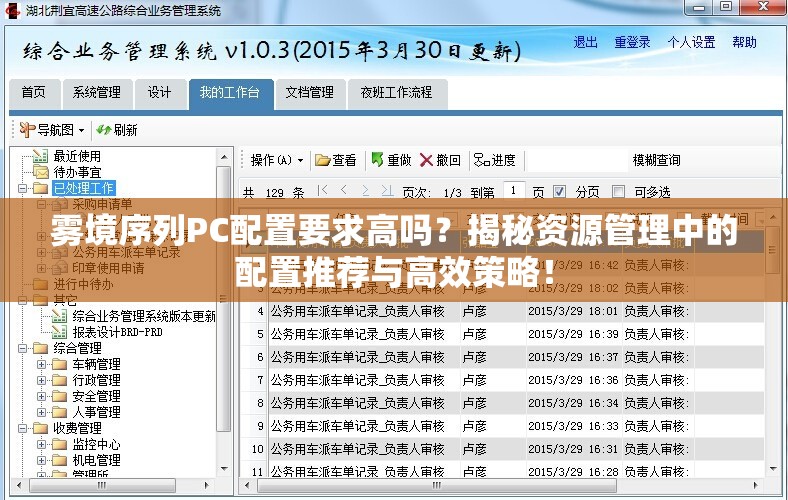Switch to the 首页 tab
Viewport: 788px width, 500px height.
pos(34,93)
